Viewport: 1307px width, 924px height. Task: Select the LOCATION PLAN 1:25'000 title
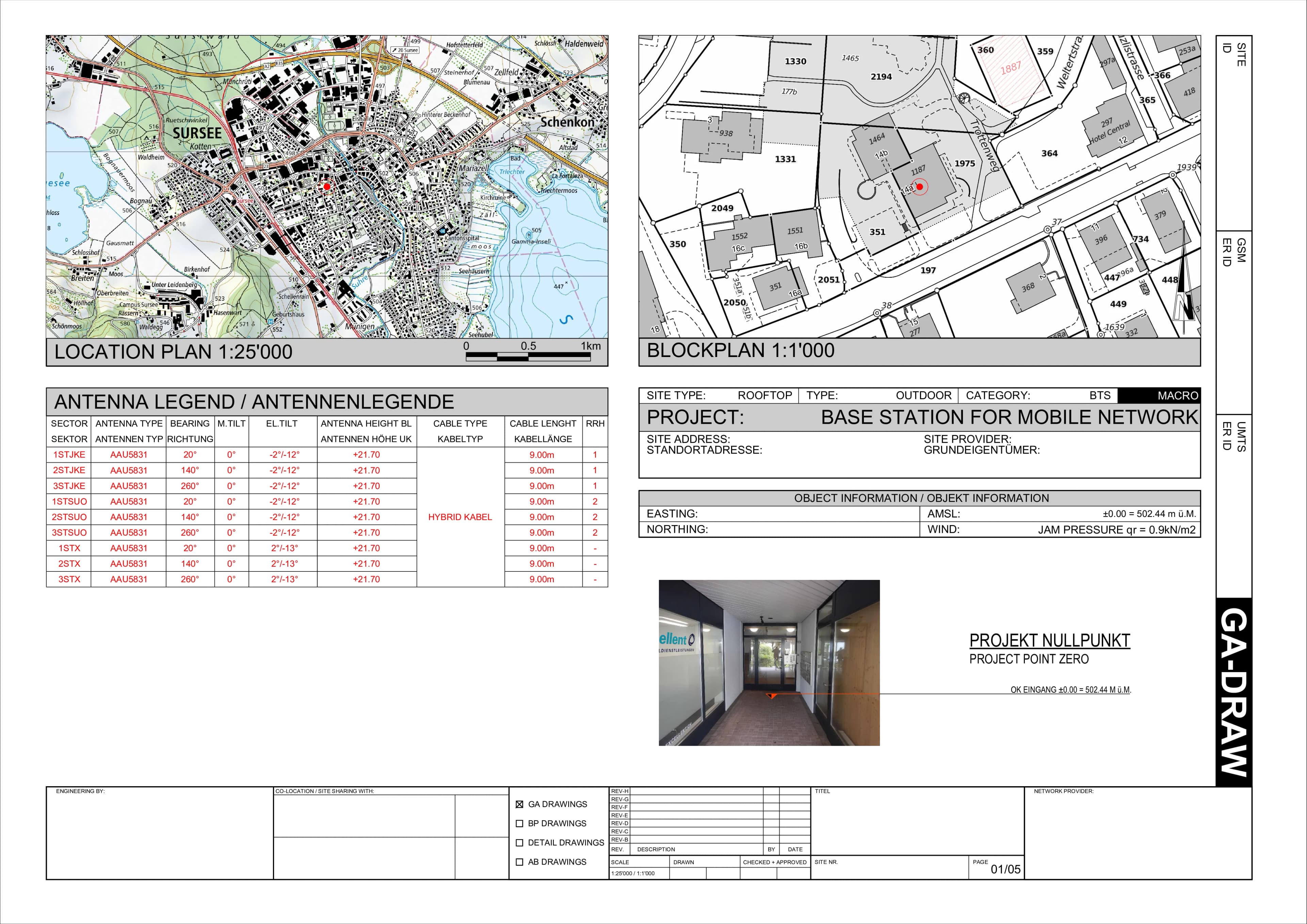point(173,352)
